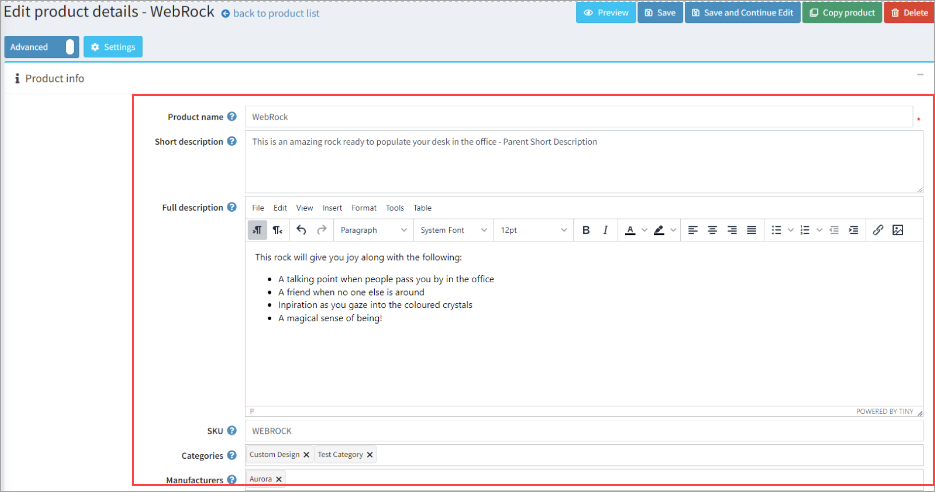This screenshot has height=492, width=935.
Task: Click the 'A magical sense of being!' bullet
Action: click(330, 318)
